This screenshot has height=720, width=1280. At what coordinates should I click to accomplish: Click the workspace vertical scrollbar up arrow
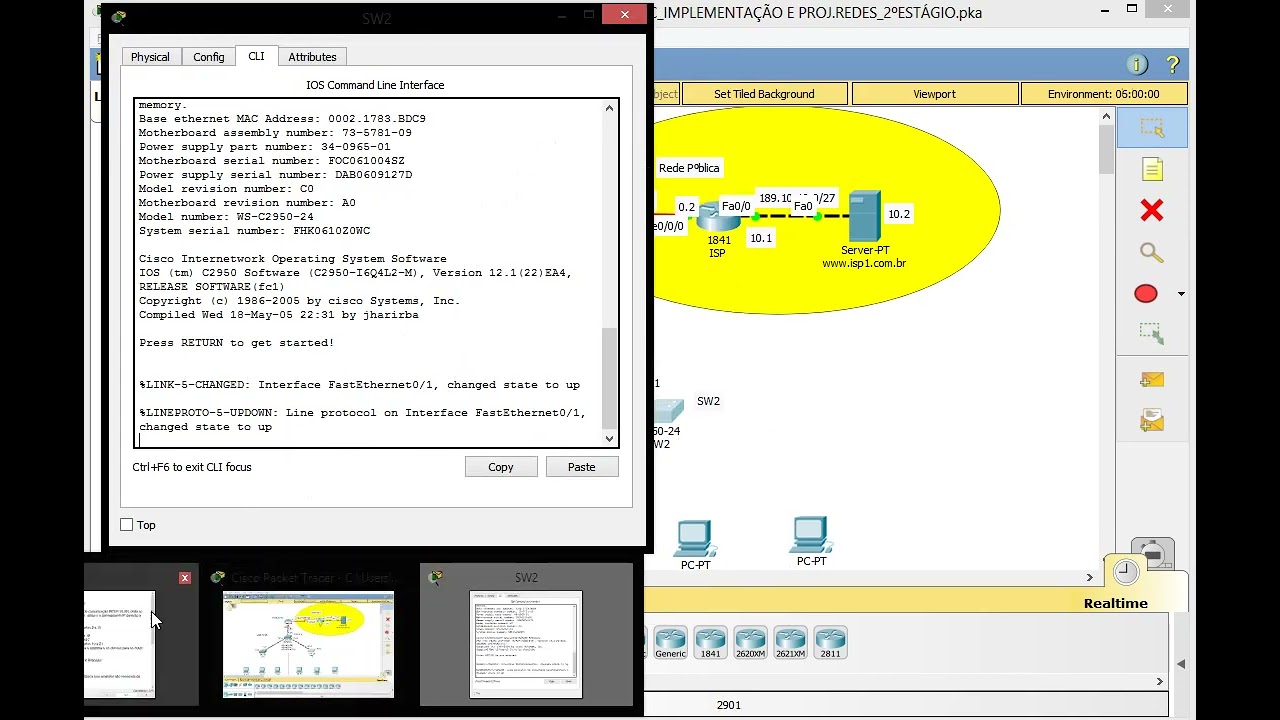(x=1106, y=117)
